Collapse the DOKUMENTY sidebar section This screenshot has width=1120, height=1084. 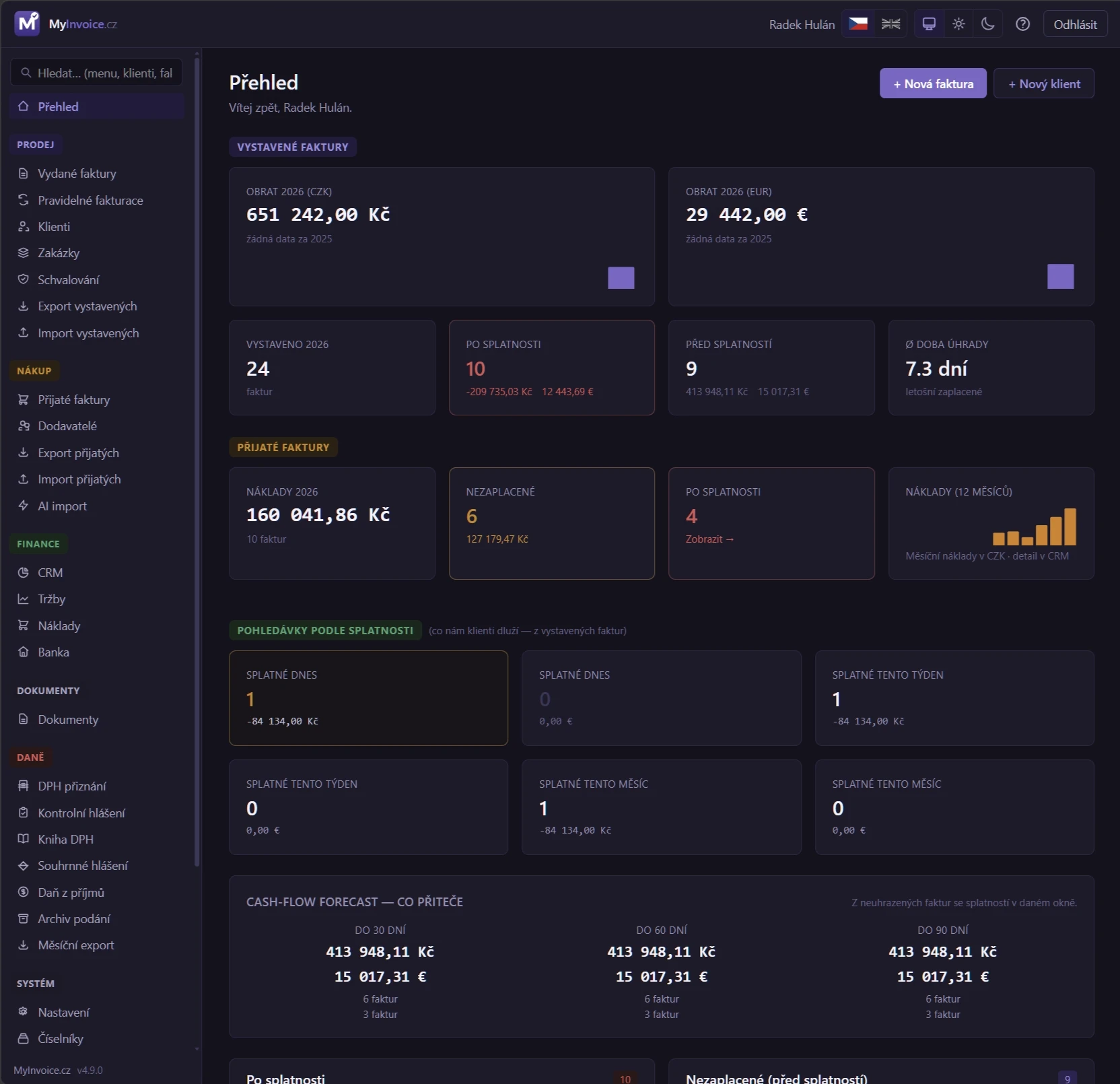tap(48, 691)
